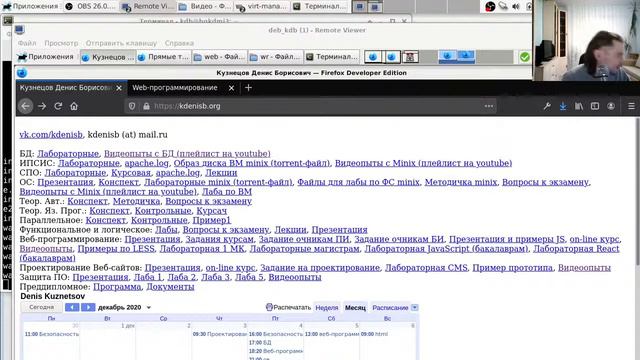Screen dimensions: 640x360
Task: Go to previous month in calendar
Action: 72,307
